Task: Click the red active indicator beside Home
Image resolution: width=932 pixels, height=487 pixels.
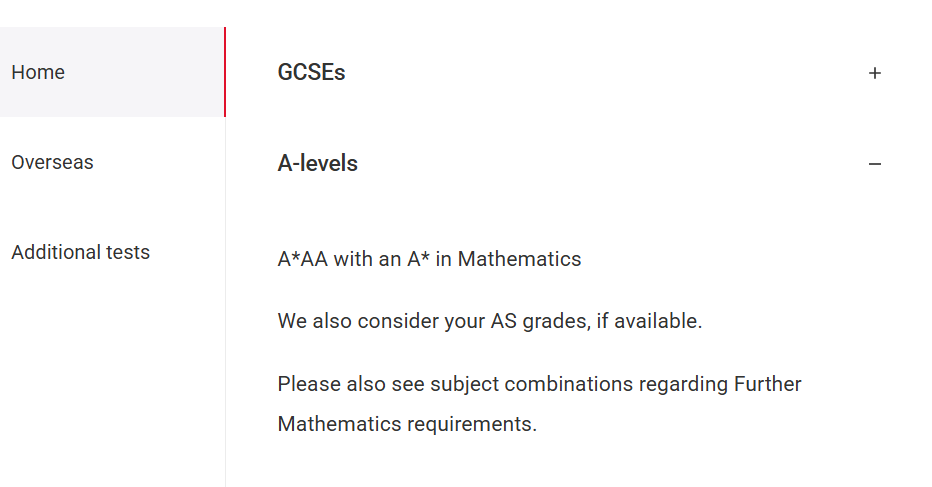Action: (x=225, y=72)
